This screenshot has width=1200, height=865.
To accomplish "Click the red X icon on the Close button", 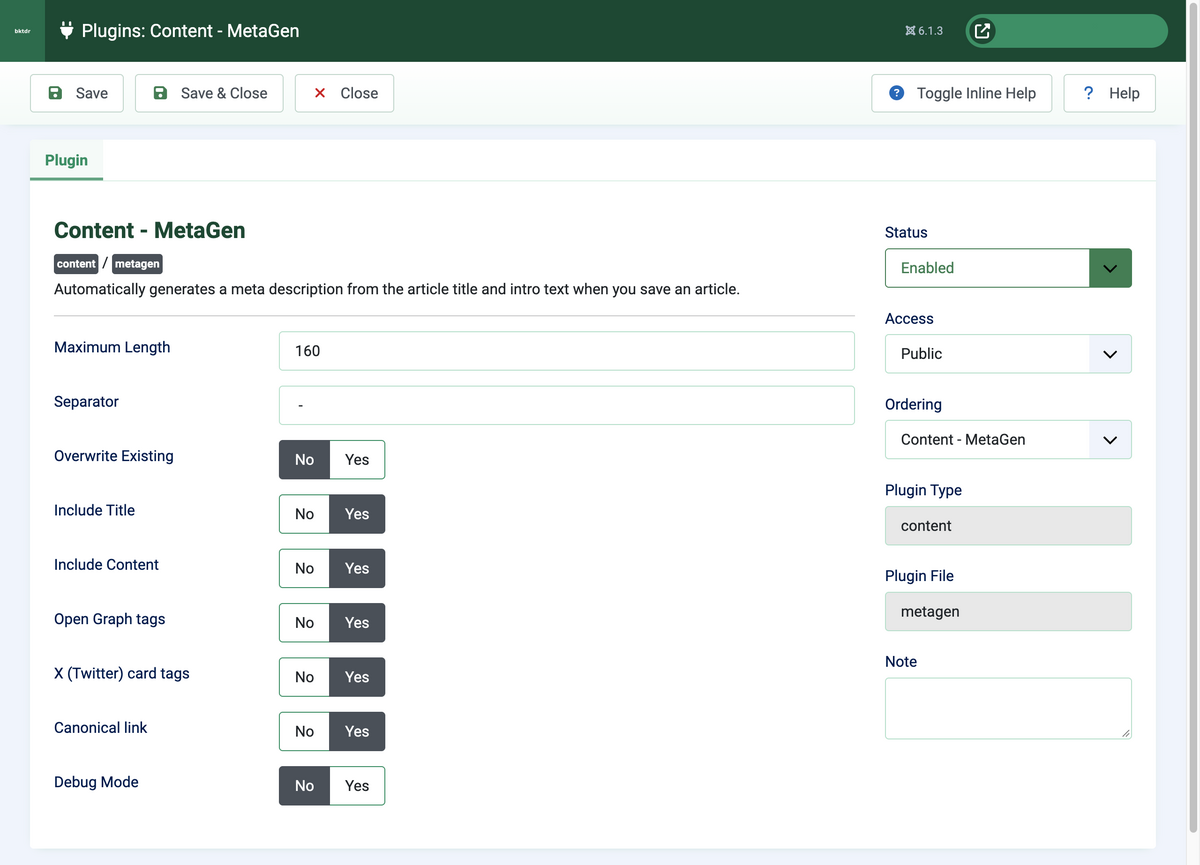I will point(320,93).
